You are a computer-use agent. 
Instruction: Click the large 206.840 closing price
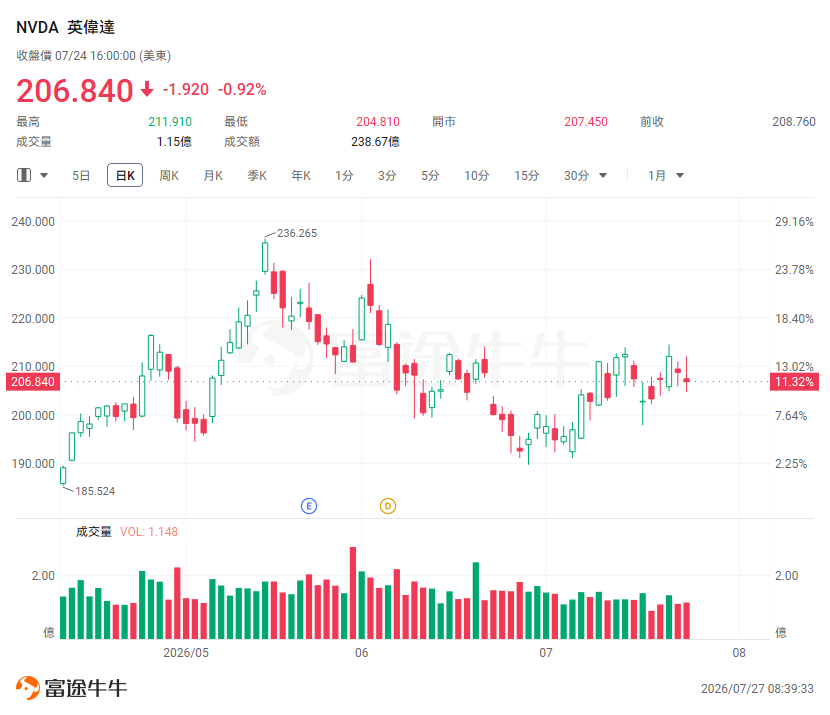(x=75, y=90)
